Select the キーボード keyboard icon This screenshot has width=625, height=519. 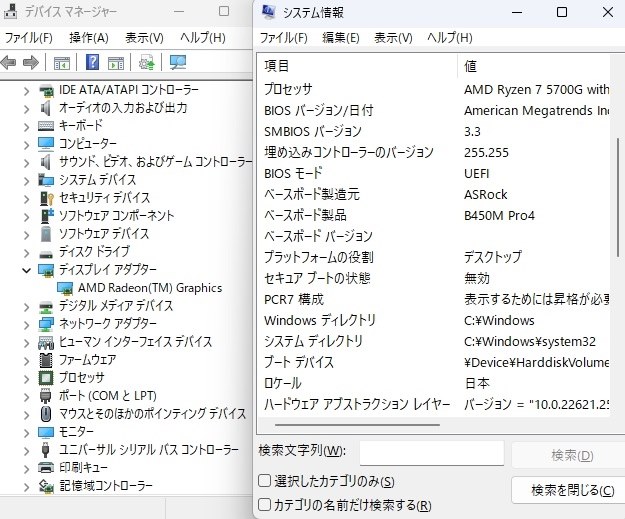coord(46,126)
